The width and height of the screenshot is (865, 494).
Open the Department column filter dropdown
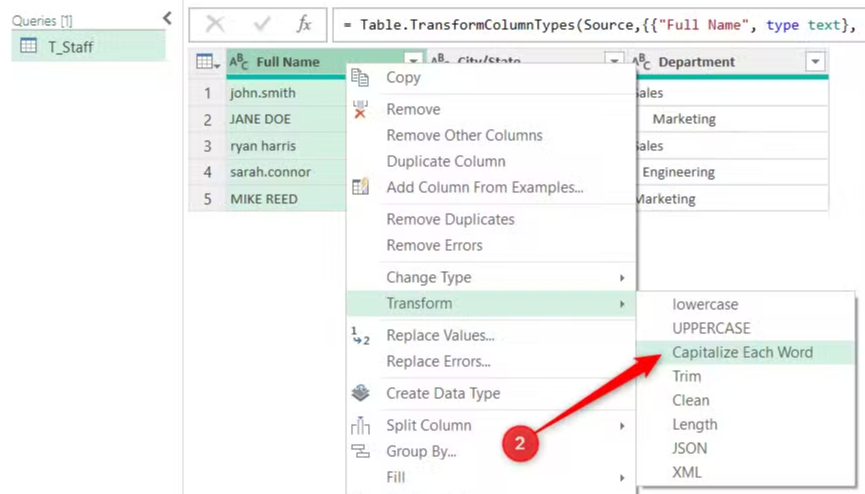coord(815,61)
